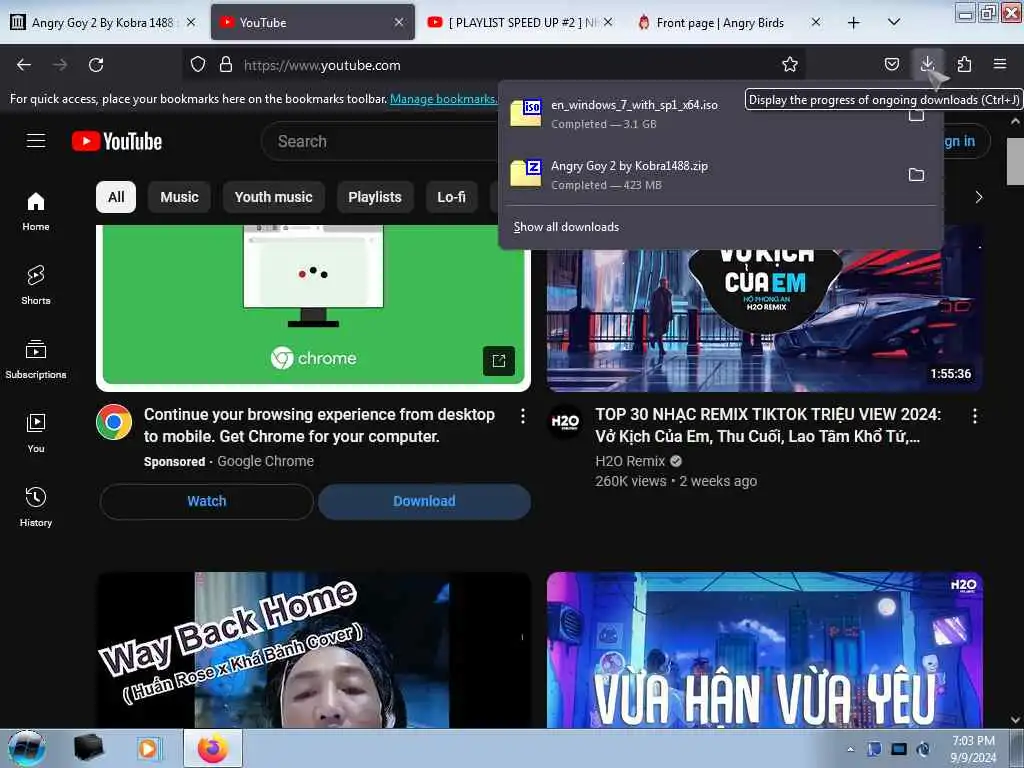
Task: Open You in YouTube sidebar
Action: pyautogui.click(x=36, y=433)
